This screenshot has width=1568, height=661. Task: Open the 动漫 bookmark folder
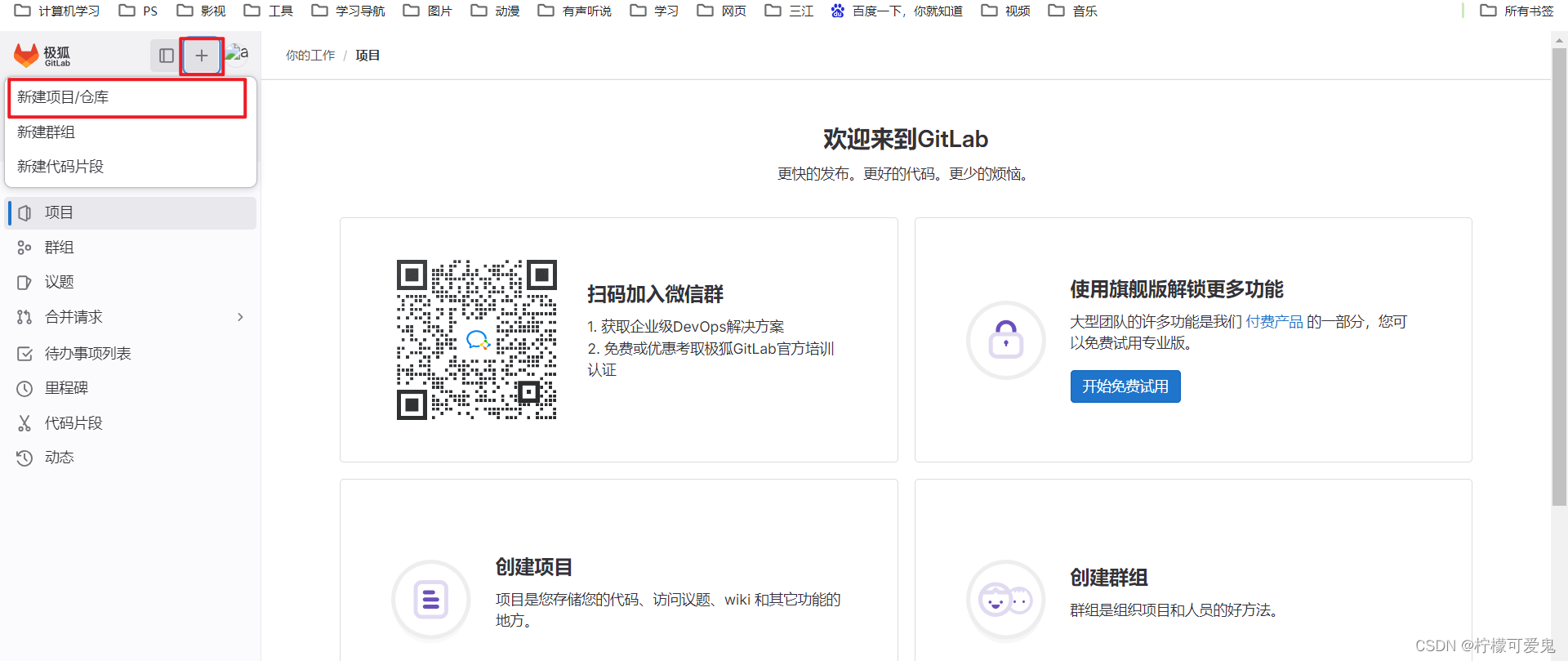click(496, 11)
